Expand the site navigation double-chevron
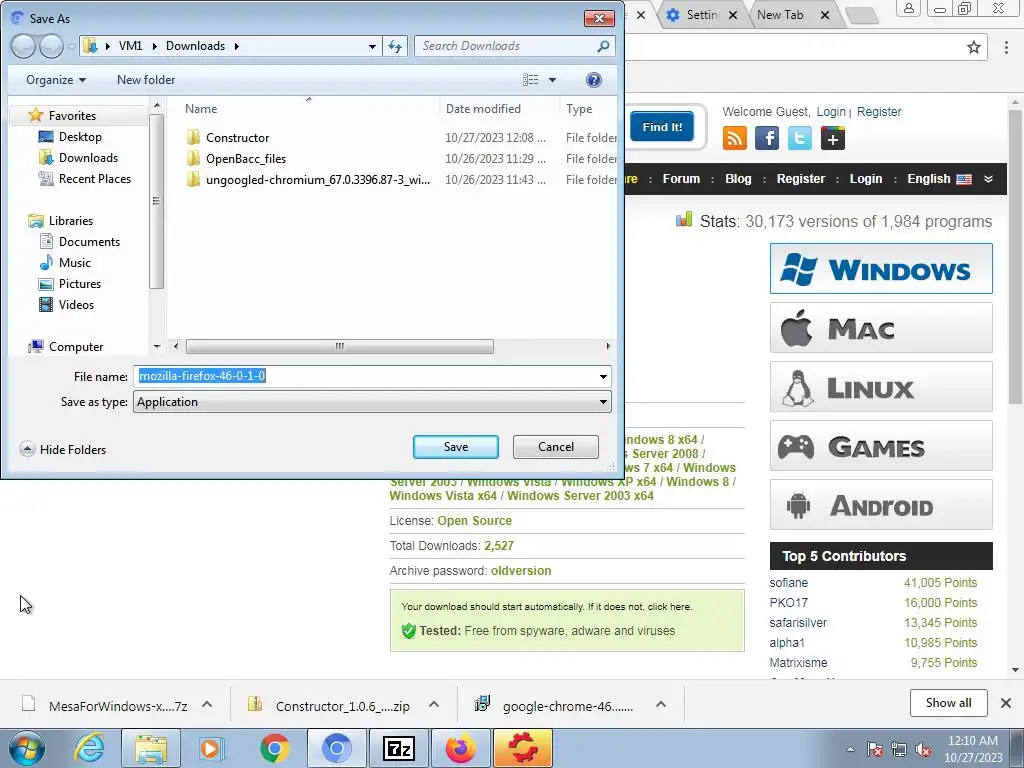 tap(989, 179)
